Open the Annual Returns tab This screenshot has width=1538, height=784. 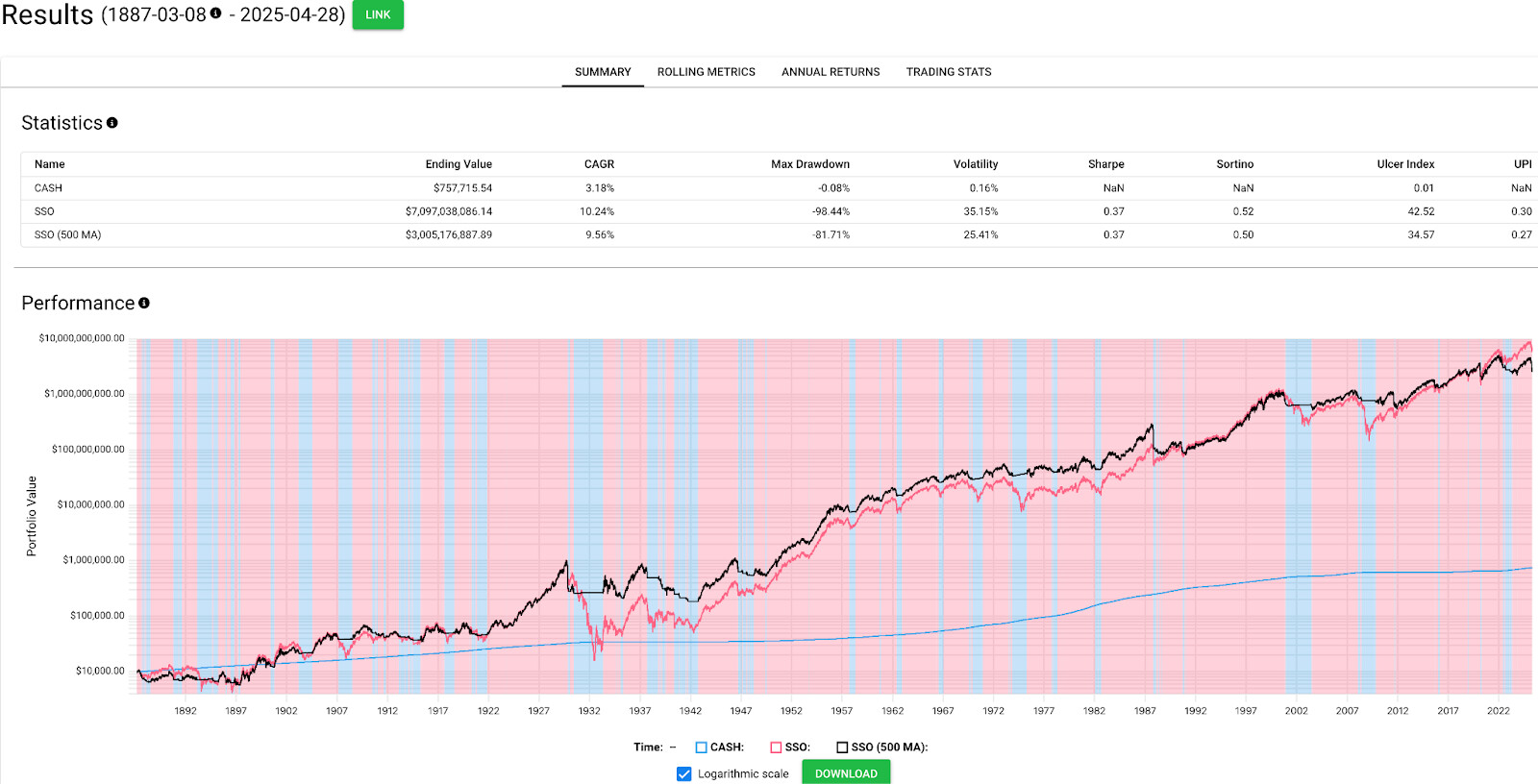(831, 72)
